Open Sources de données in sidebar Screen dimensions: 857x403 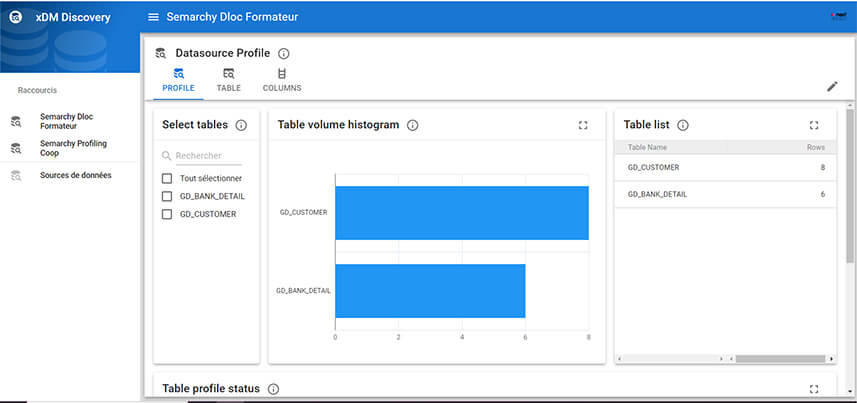pos(75,175)
